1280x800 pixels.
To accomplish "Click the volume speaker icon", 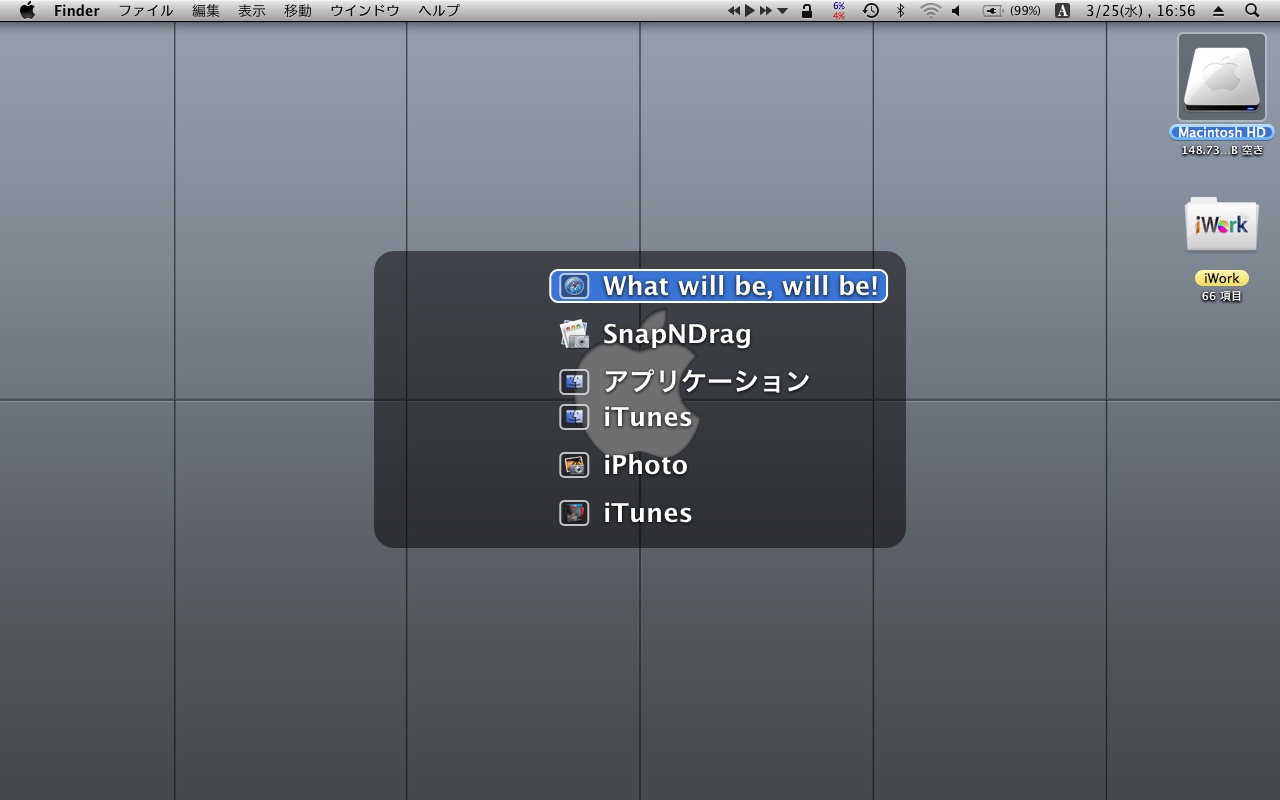I will coord(956,10).
